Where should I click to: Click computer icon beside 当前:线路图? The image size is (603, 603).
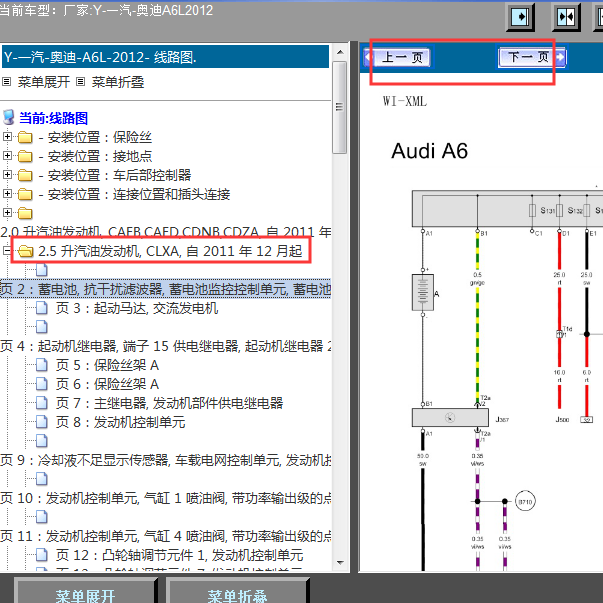pos(9,117)
